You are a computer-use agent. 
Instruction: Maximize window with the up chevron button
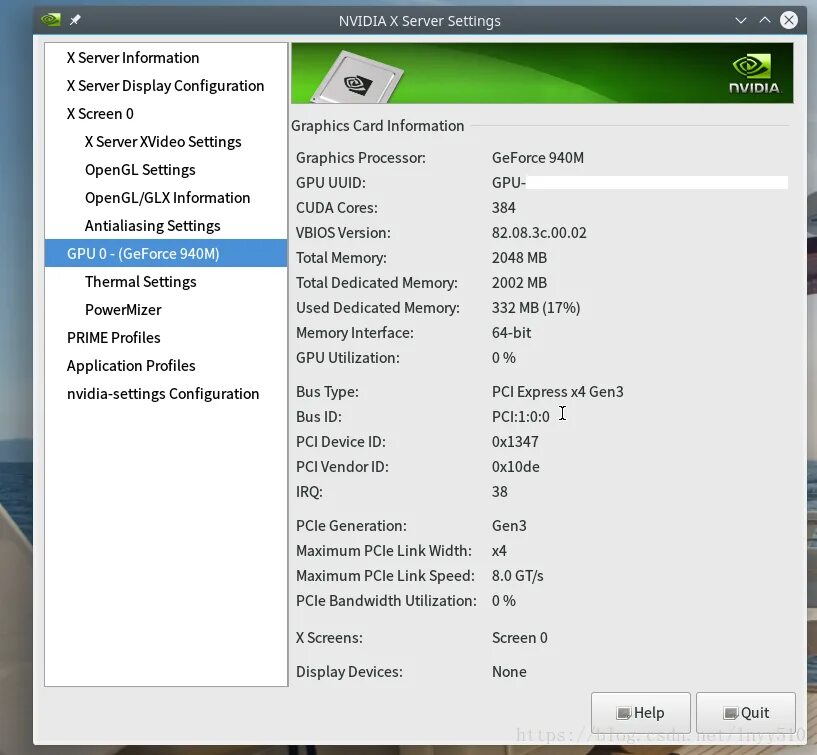(764, 20)
